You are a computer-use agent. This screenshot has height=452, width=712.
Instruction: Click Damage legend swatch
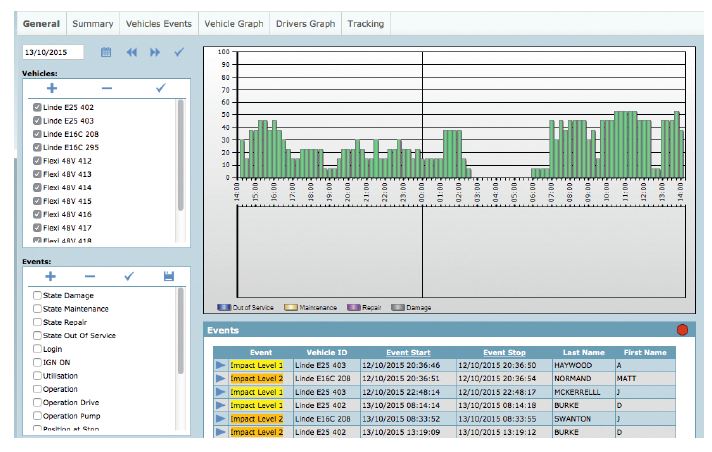click(397, 308)
